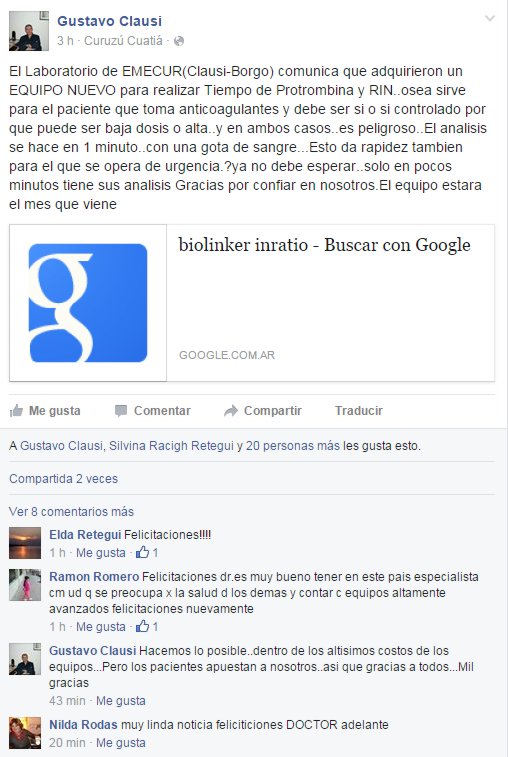Screen dimensions: 508x757
Task: Like Gustavo Clausi's reply comment via Me gusta
Action: (121, 701)
